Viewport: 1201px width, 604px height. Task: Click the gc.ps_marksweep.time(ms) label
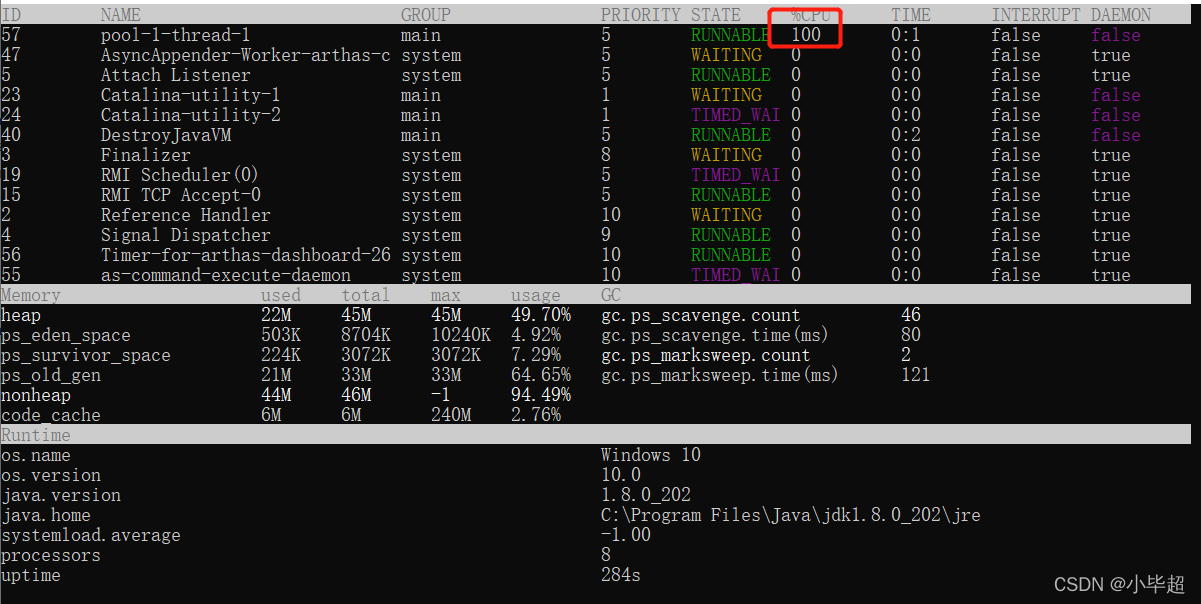tap(721, 375)
